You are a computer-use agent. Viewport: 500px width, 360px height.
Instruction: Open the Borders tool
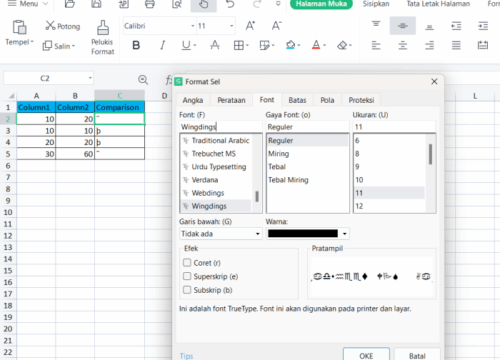click(x=239, y=45)
